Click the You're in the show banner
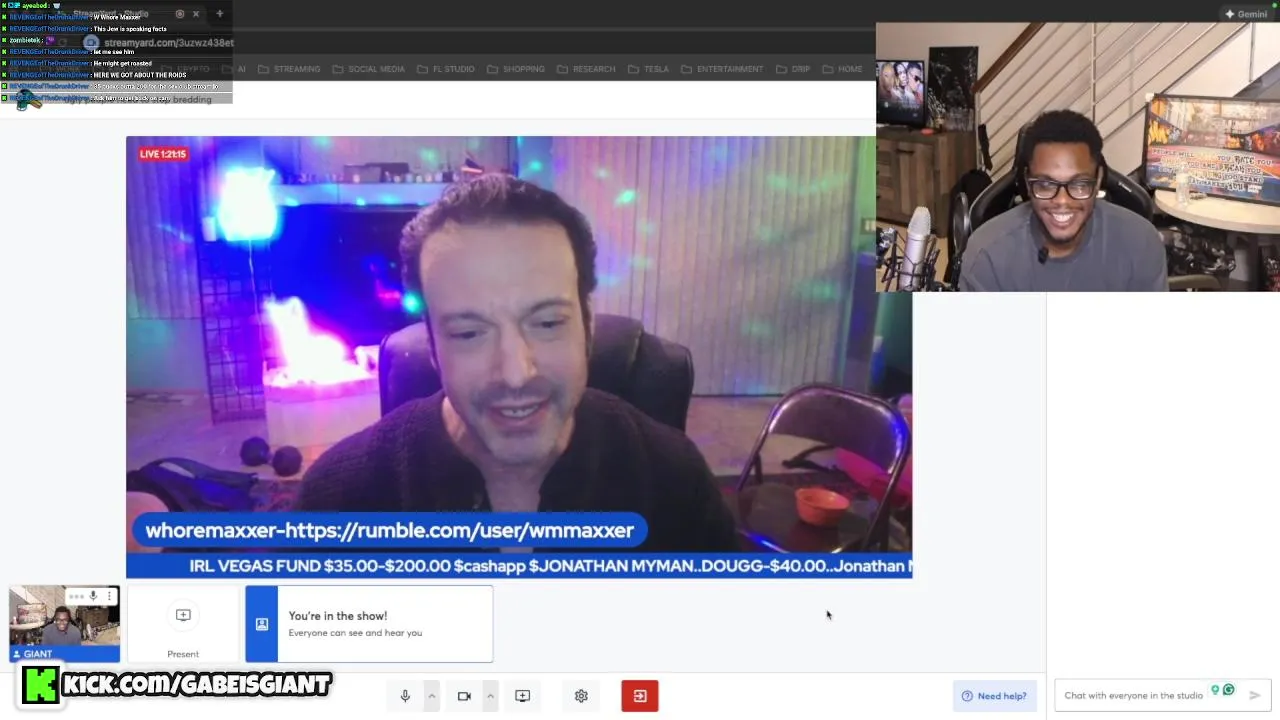Image resolution: width=1280 pixels, height=720 pixels. (x=369, y=624)
